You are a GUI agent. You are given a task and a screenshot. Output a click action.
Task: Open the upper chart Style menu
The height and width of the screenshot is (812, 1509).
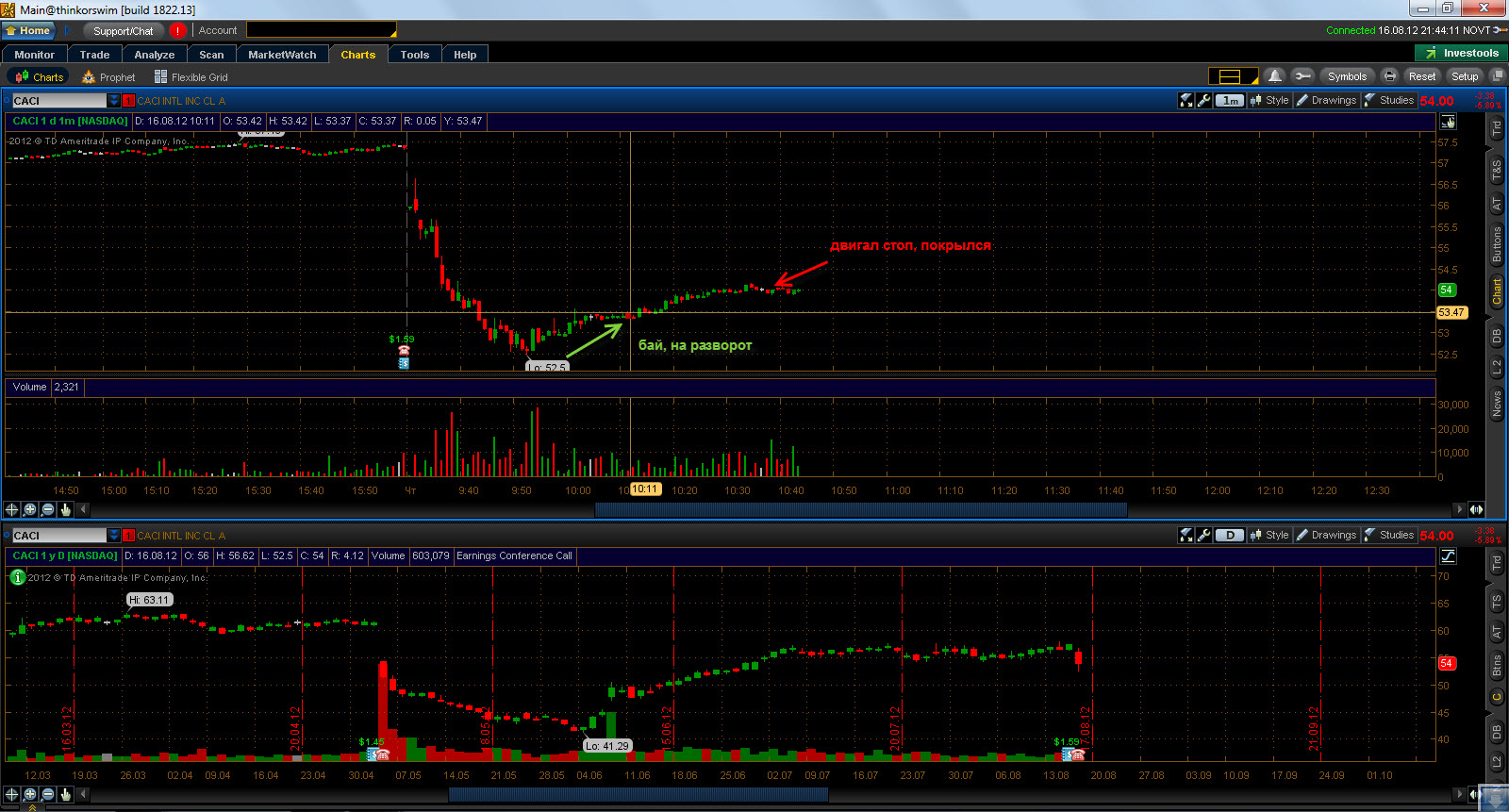coord(1269,100)
